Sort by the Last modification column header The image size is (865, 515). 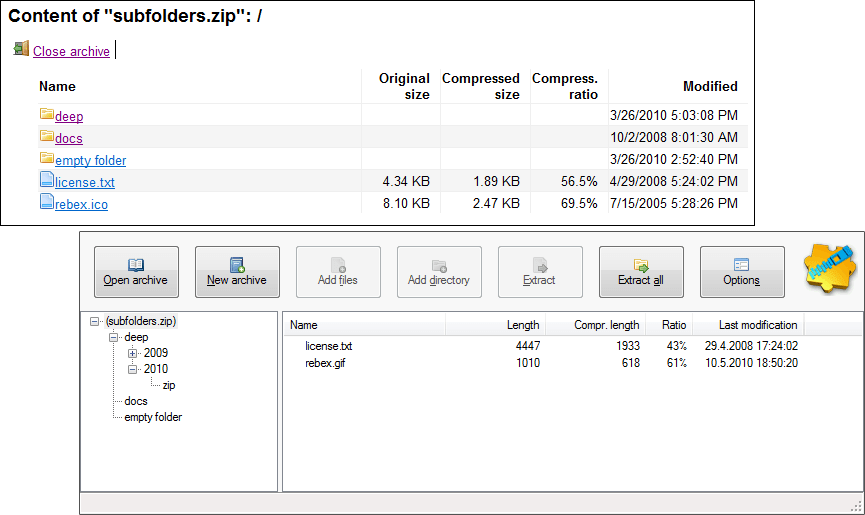[748, 325]
